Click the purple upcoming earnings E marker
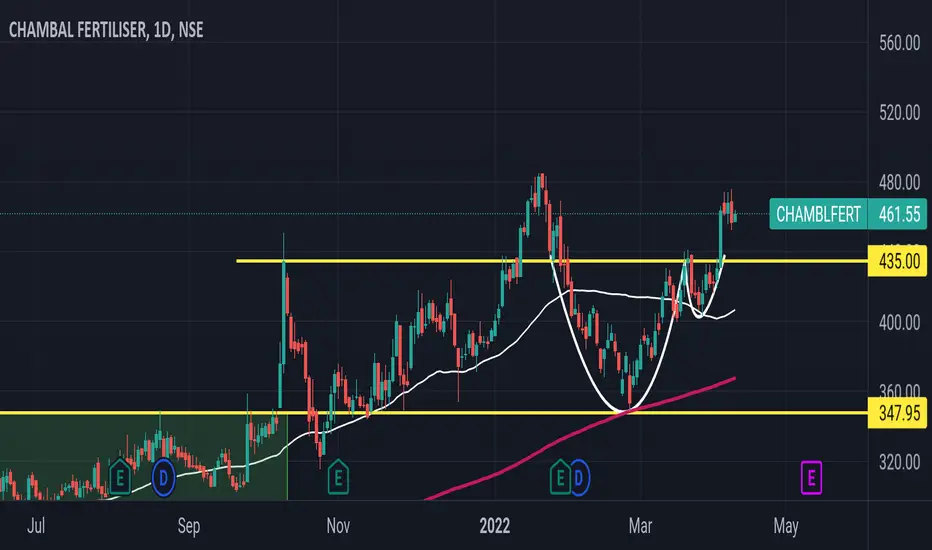The image size is (932, 550). (x=811, y=477)
